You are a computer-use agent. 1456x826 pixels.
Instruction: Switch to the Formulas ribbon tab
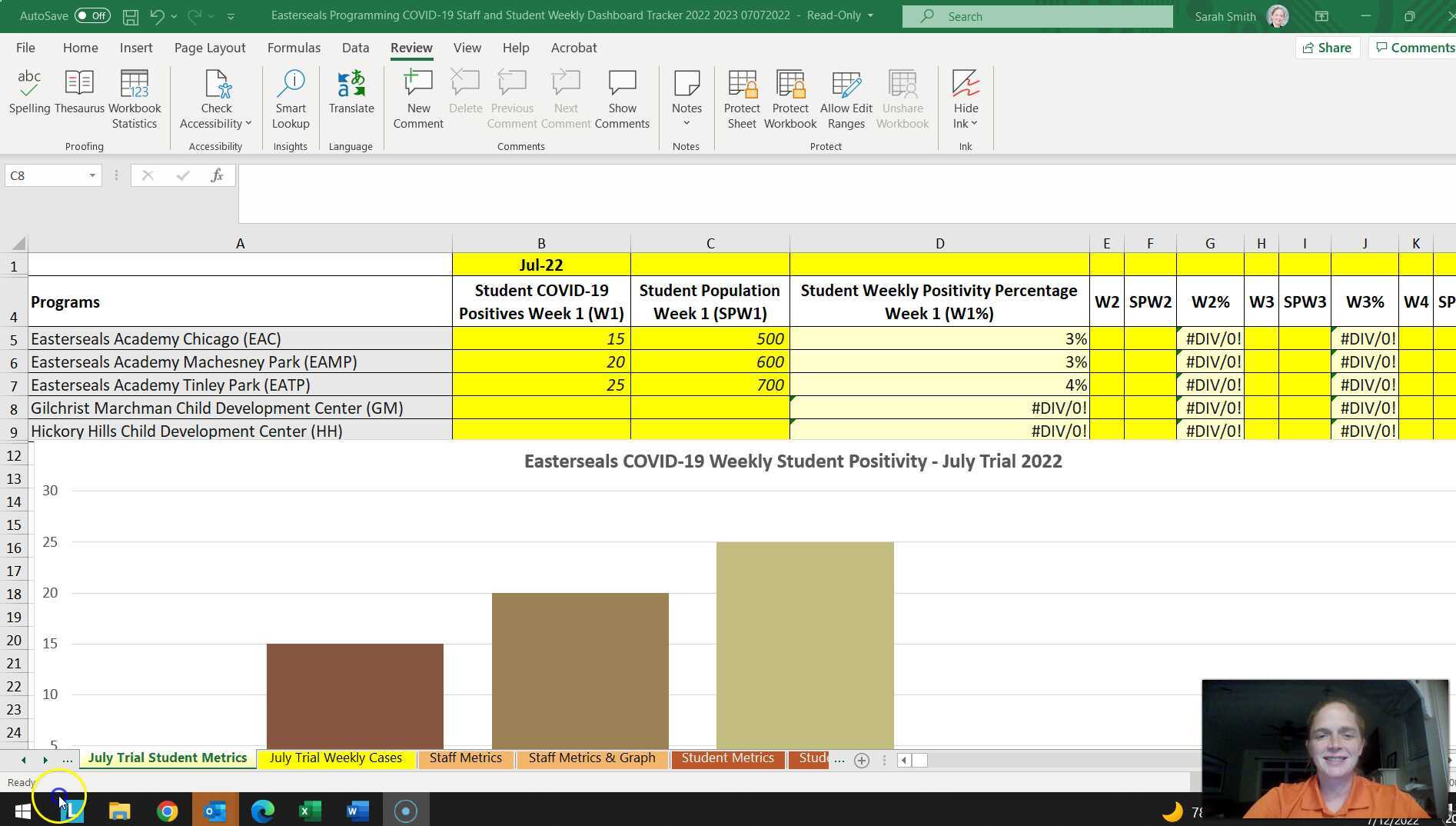tap(294, 47)
